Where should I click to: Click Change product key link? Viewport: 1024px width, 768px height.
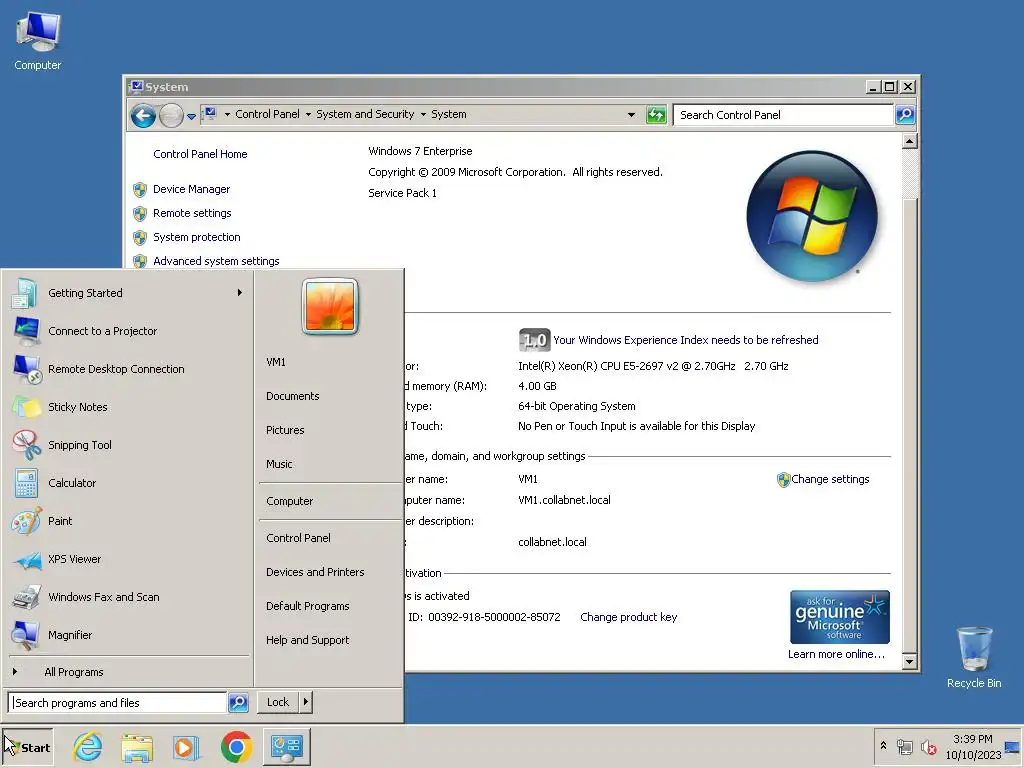coord(628,617)
